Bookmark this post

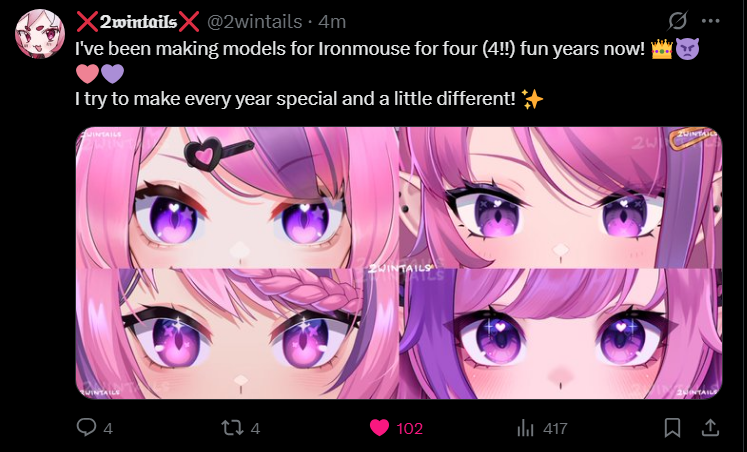click(672, 428)
